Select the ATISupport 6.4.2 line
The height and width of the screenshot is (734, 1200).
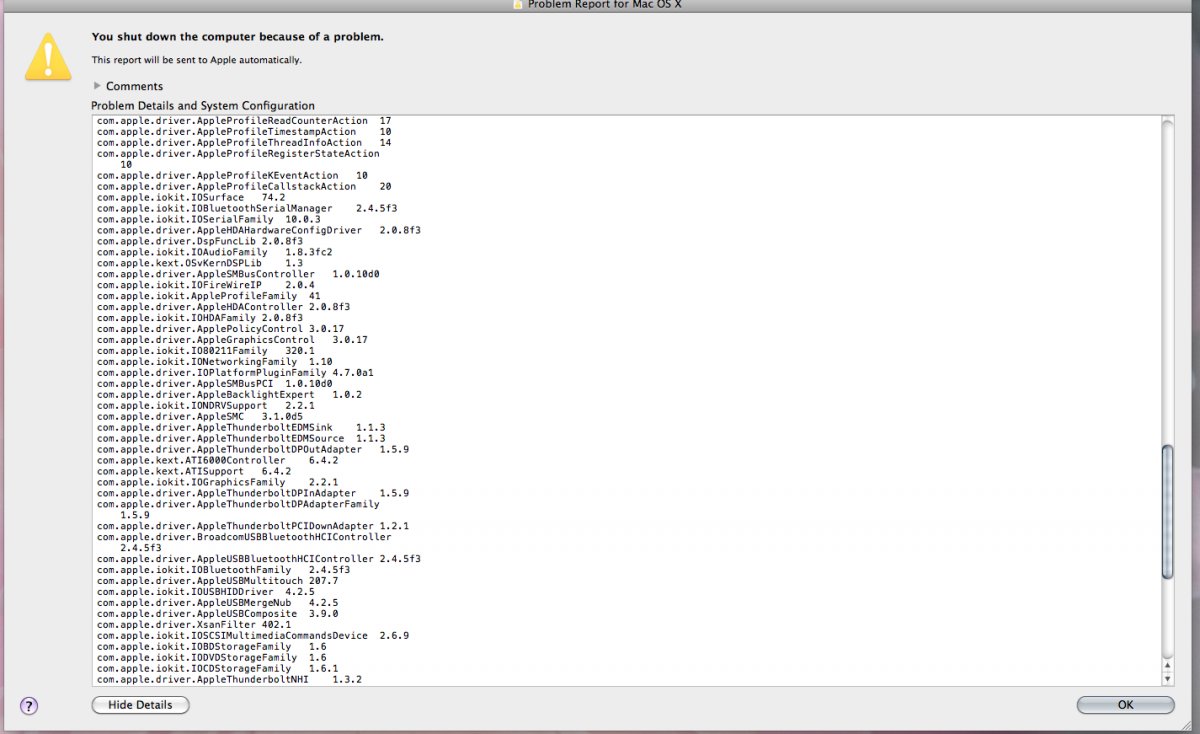(x=194, y=472)
